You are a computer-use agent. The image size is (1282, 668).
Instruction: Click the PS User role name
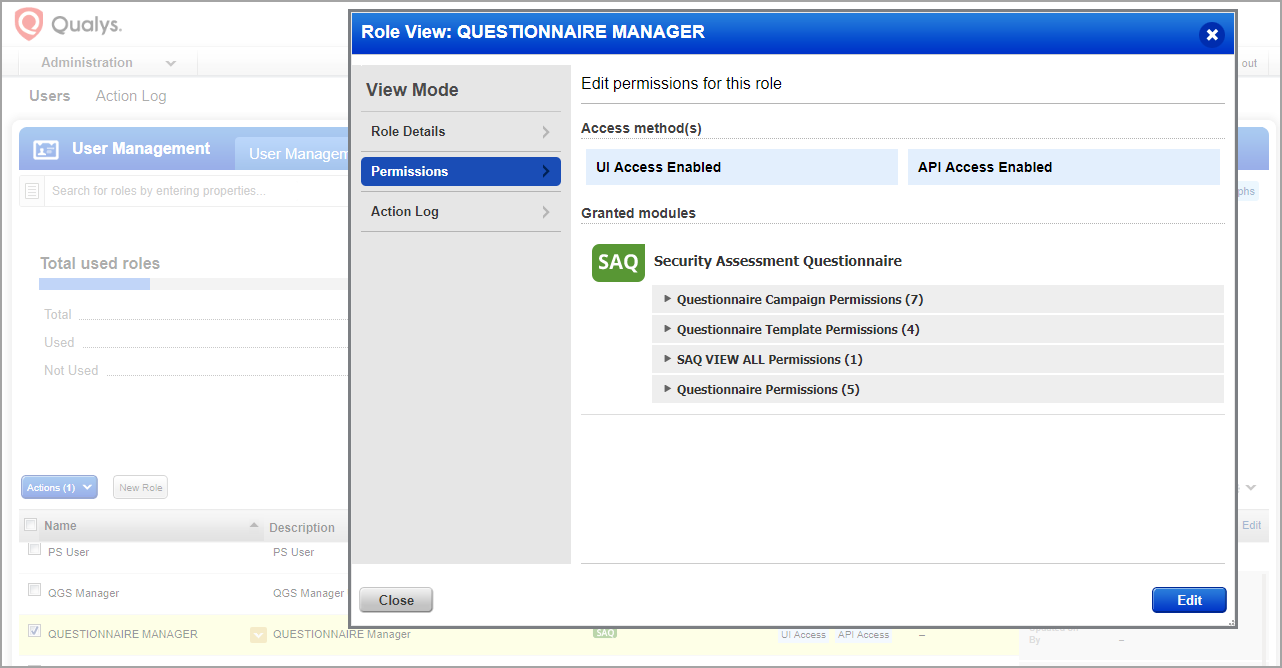(x=69, y=552)
